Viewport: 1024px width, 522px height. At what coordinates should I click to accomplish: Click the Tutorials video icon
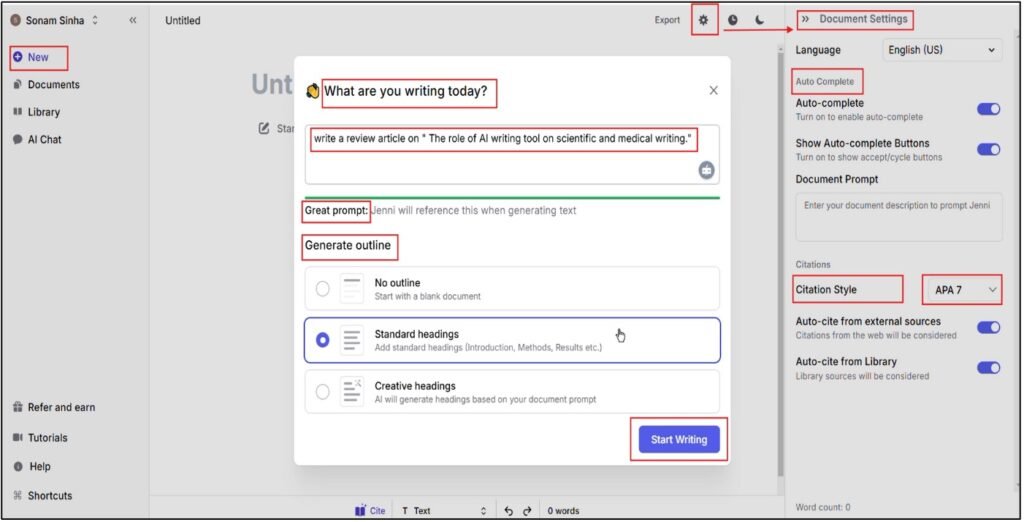click(18, 437)
